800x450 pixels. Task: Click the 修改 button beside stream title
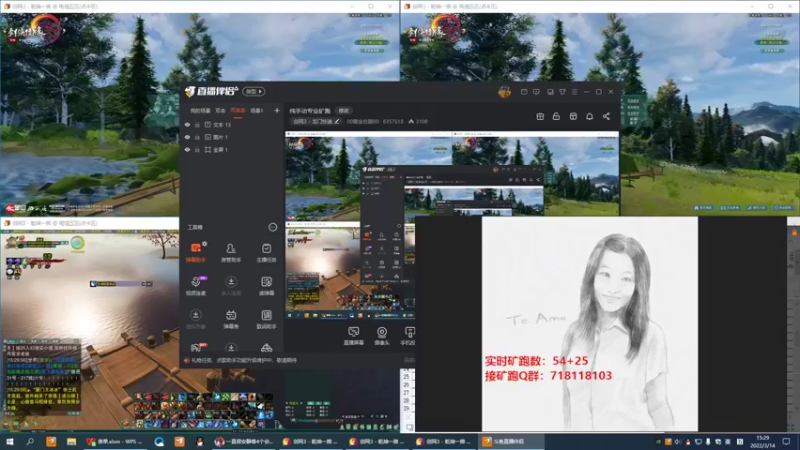[344, 111]
